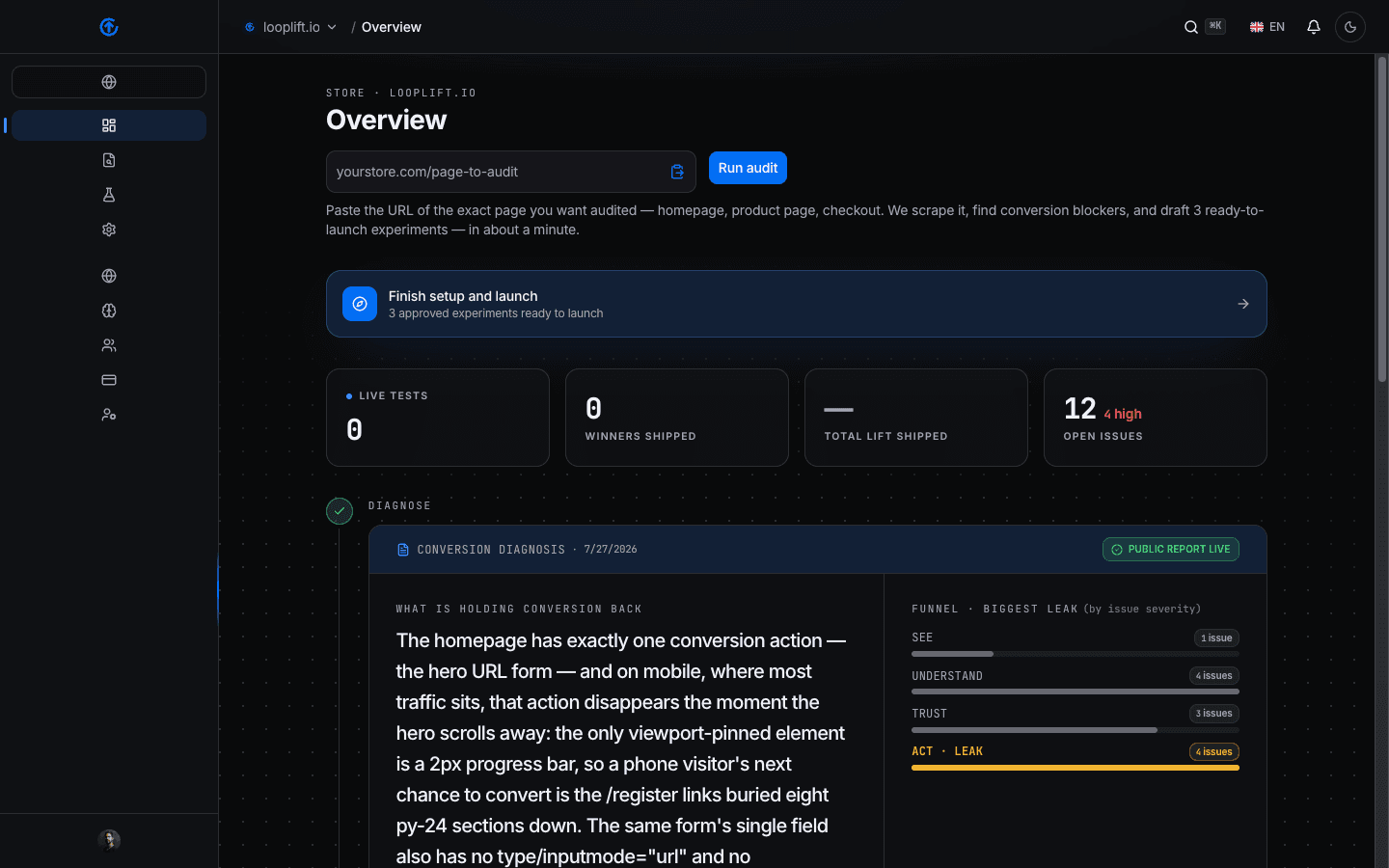
Task: Open the user with gear account icon
Action: 109,415
